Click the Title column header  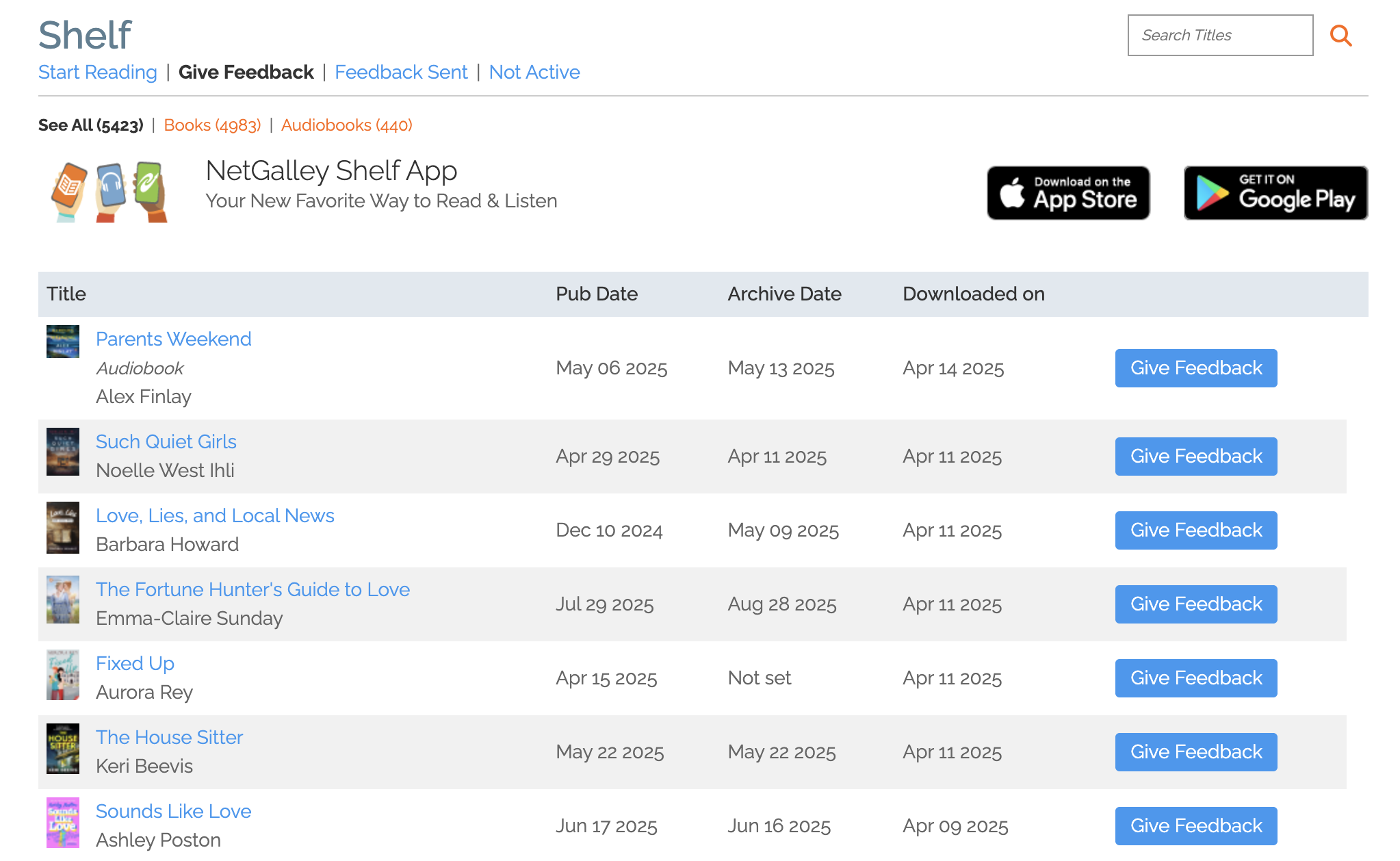tap(66, 294)
